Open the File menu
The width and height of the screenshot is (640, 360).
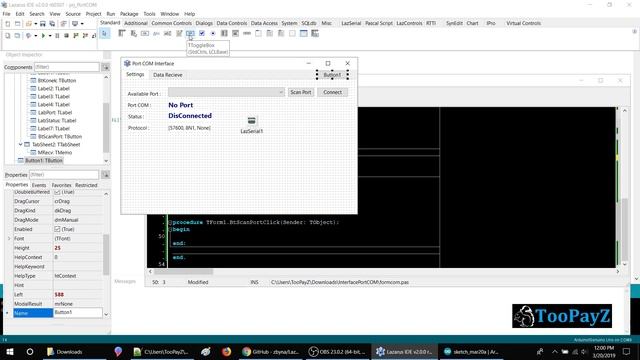pos(7,14)
